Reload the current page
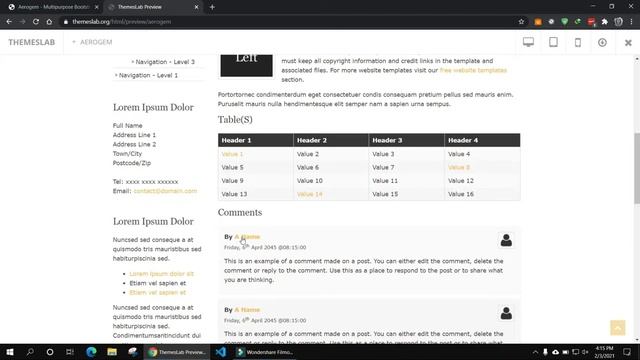 pos(36,22)
